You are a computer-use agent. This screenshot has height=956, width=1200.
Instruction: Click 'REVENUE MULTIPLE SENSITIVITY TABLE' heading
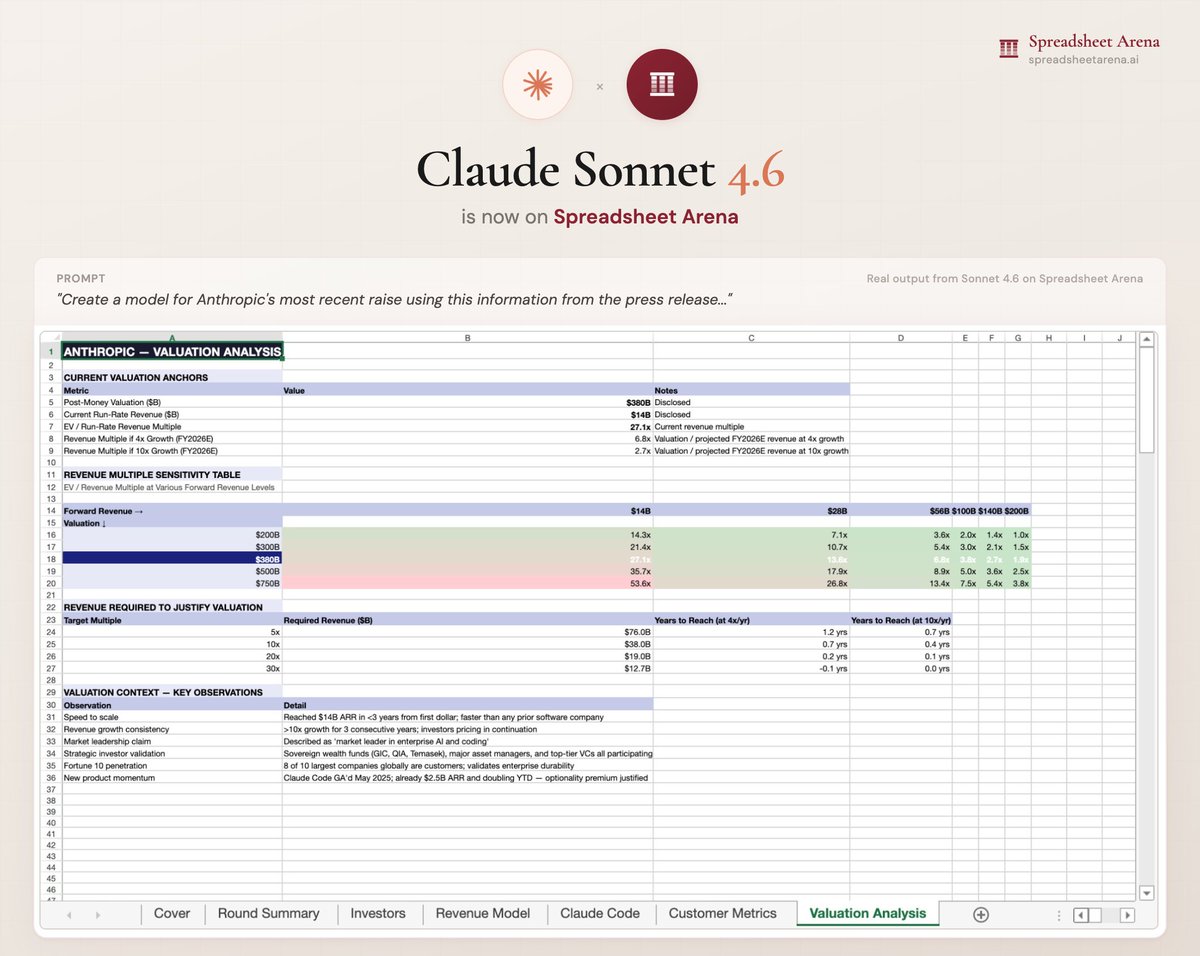click(x=172, y=475)
